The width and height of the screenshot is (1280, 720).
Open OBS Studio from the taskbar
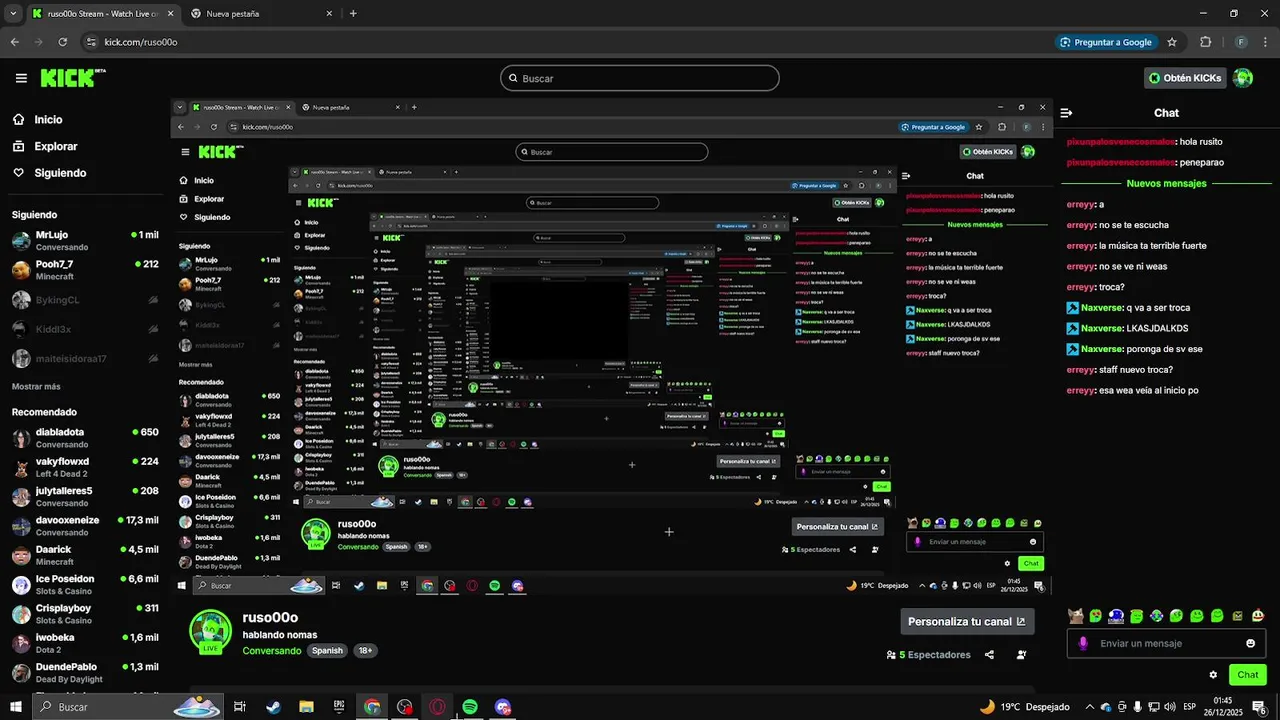click(405, 707)
